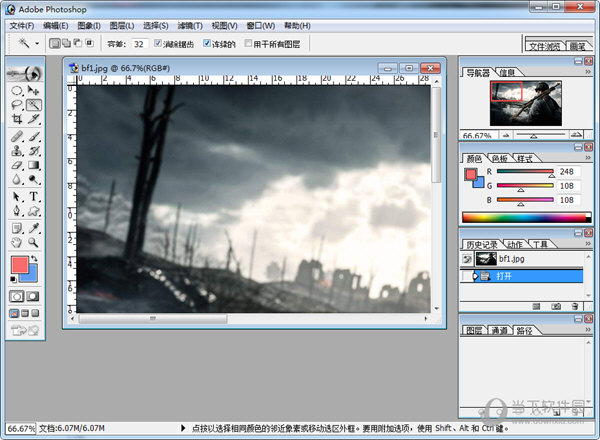Select the Eyedropper tool

pos(34,228)
